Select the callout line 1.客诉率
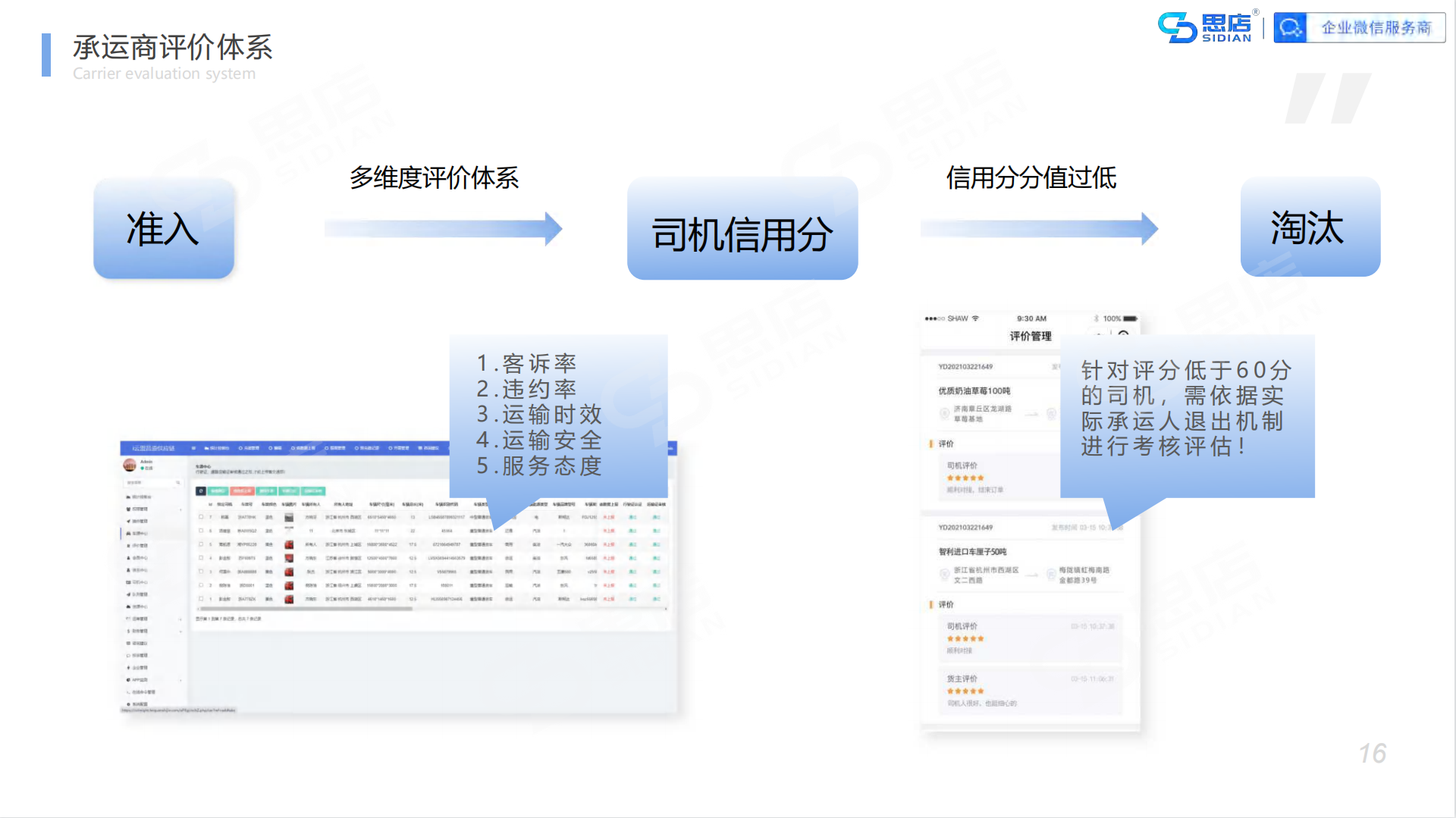 coord(526,364)
